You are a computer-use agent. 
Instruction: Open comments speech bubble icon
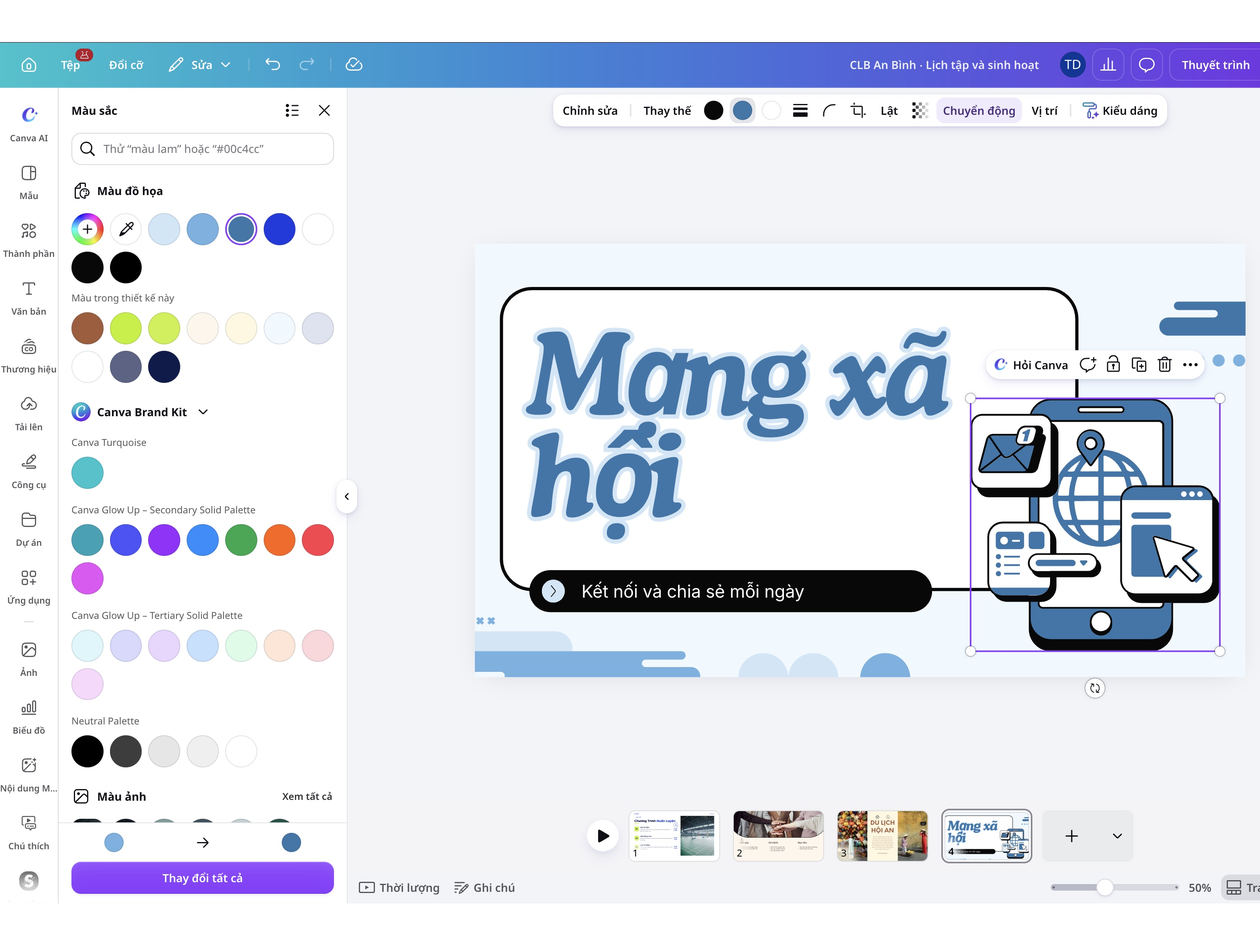[1147, 65]
